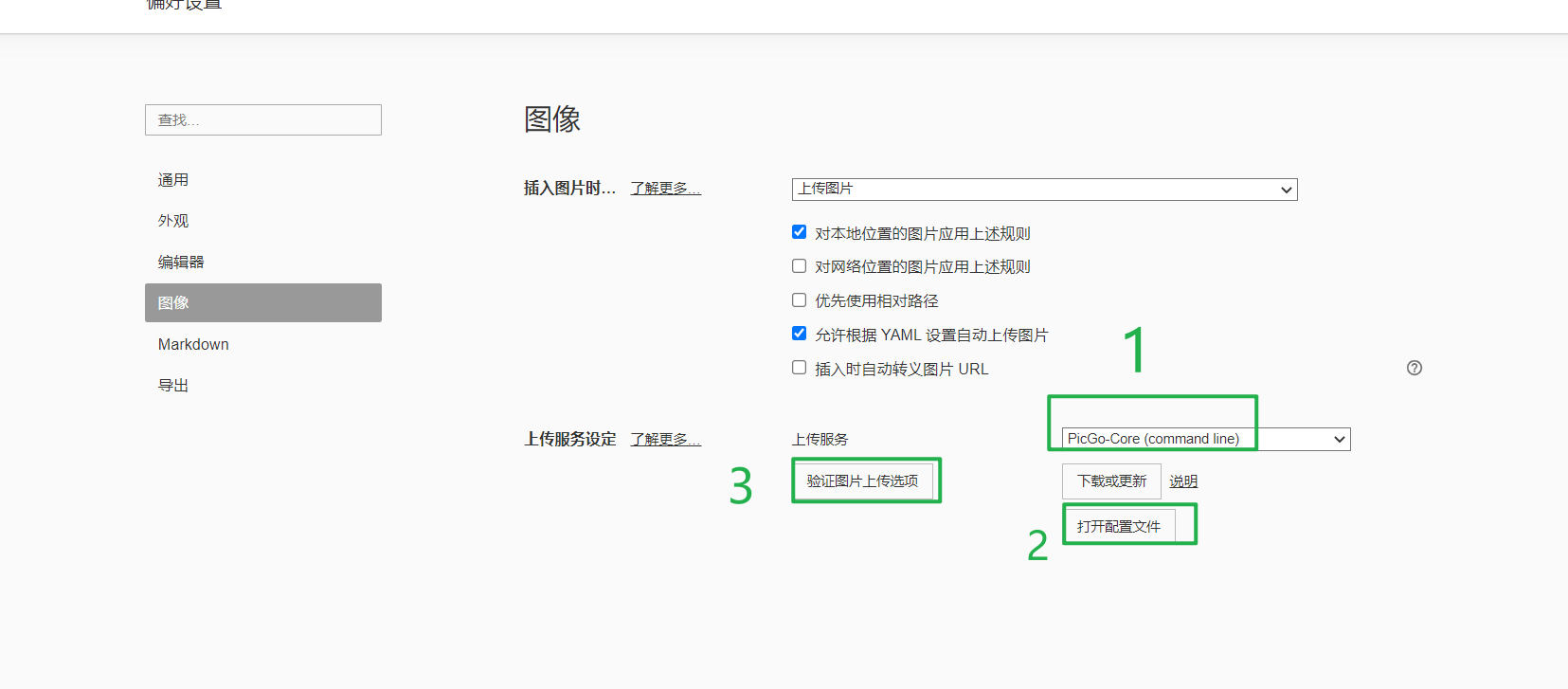The height and width of the screenshot is (689, 1568).
Task: Open the 上传图片 insert-action dropdown
Action: pyautogui.click(x=1044, y=190)
